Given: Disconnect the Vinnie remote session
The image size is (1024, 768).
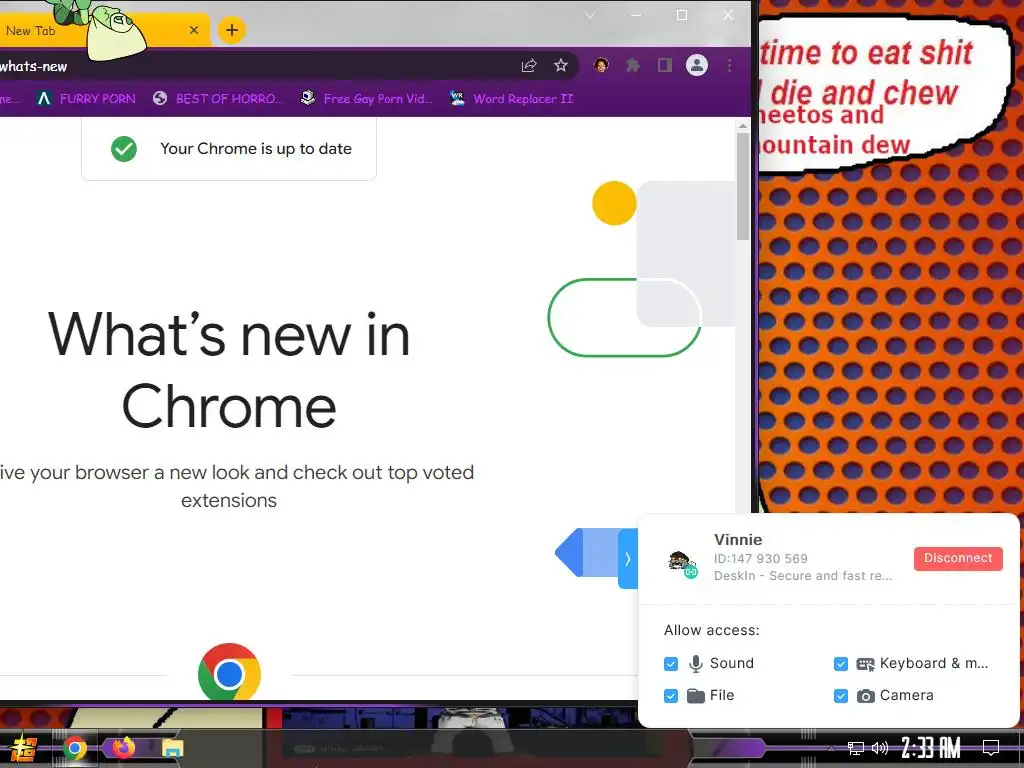Looking at the screenshot, I should [958, 558].
